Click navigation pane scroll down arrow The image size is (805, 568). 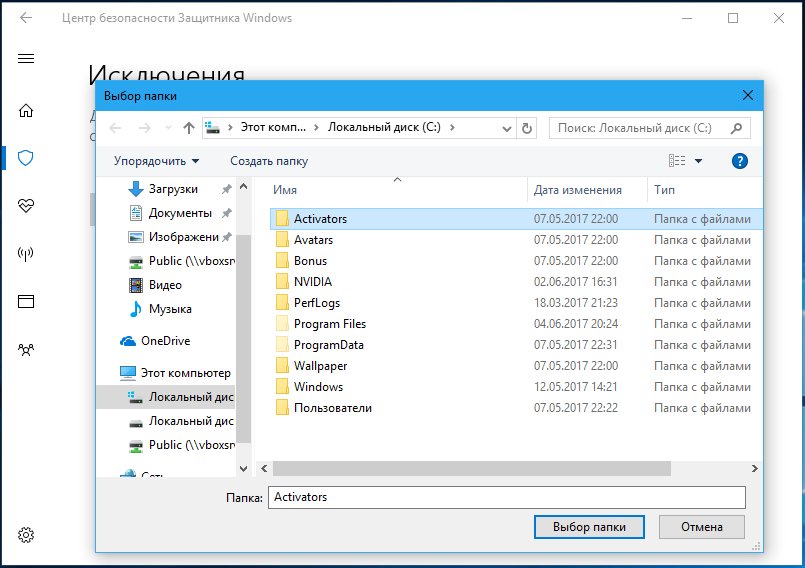tap(243, 468)
